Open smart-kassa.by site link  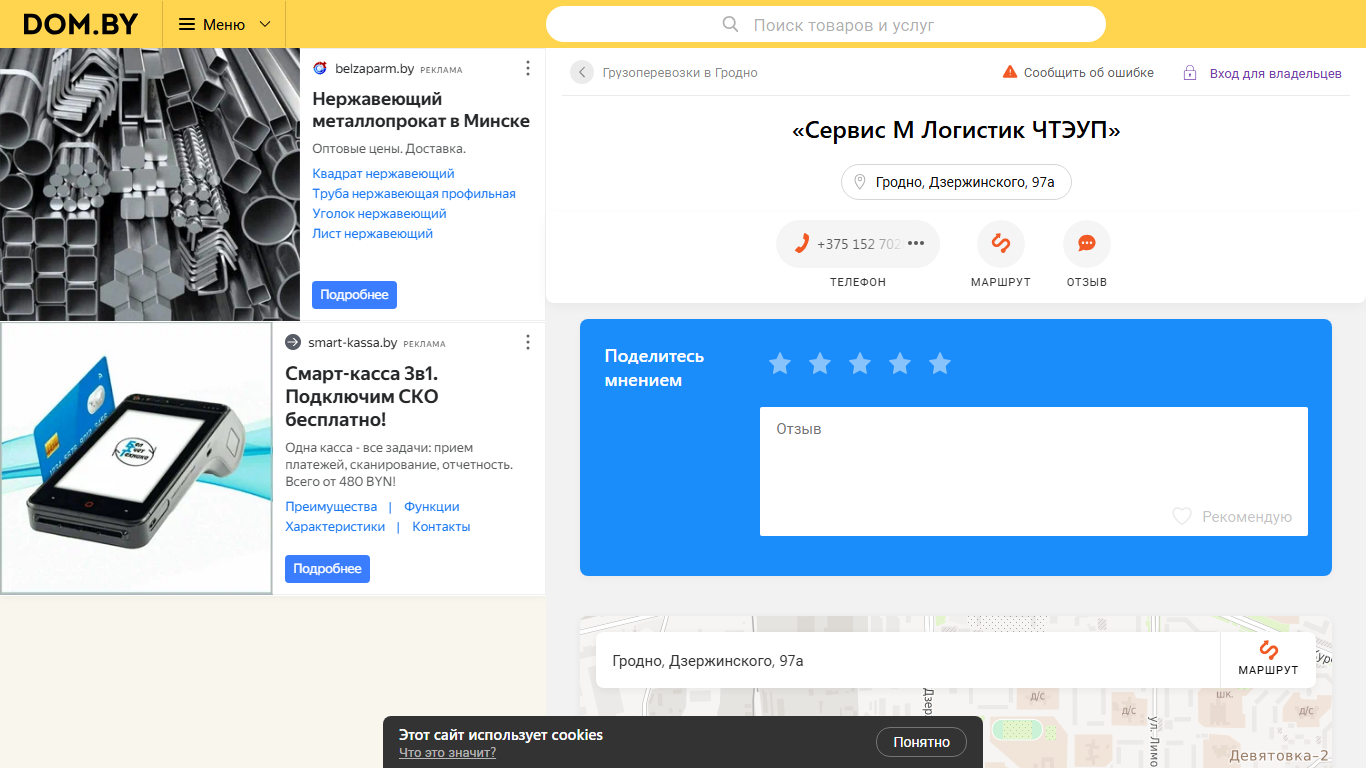pyautogui.click(x=353, y=343)
